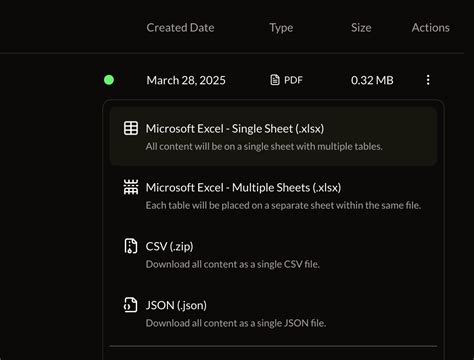Screen dimensions: 474x360
Task: Click the CSV zip file icon
Action: point(131,246)
